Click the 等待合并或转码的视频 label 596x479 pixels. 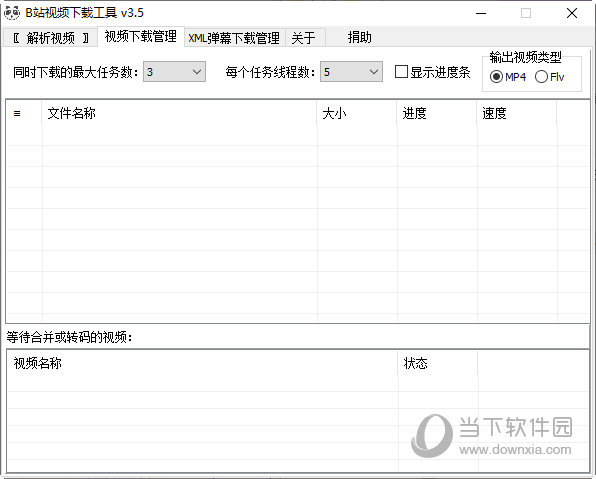69,337
